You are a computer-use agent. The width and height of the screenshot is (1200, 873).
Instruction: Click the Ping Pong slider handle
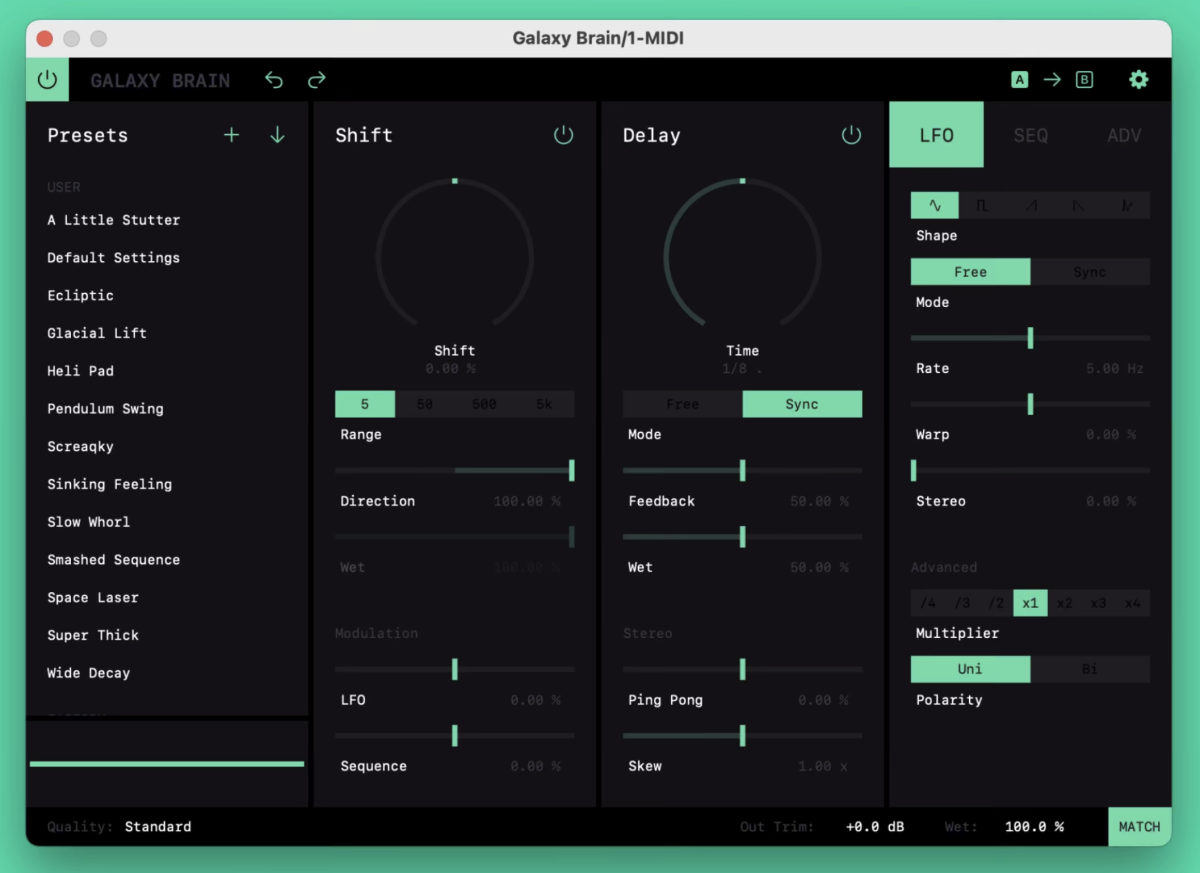(x=742, y=669)
